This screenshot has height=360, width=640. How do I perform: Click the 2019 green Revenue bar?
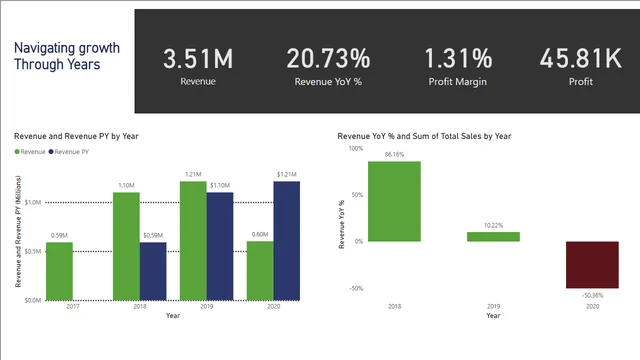click(193, 241)
